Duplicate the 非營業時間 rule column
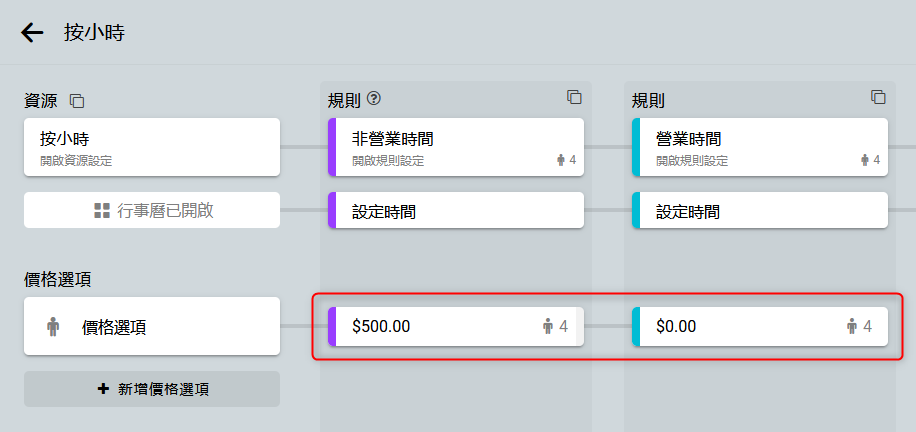Screen dimensions: 916x432 click(x=574, y=97)
